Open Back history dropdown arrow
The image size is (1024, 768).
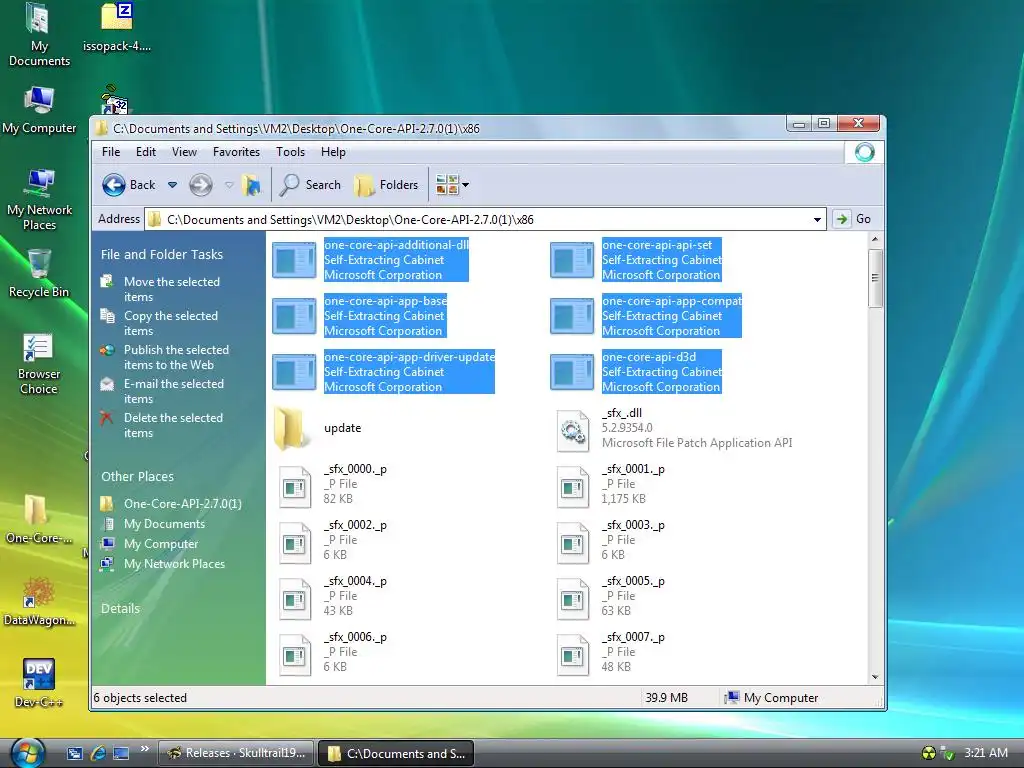click(172, 185)
